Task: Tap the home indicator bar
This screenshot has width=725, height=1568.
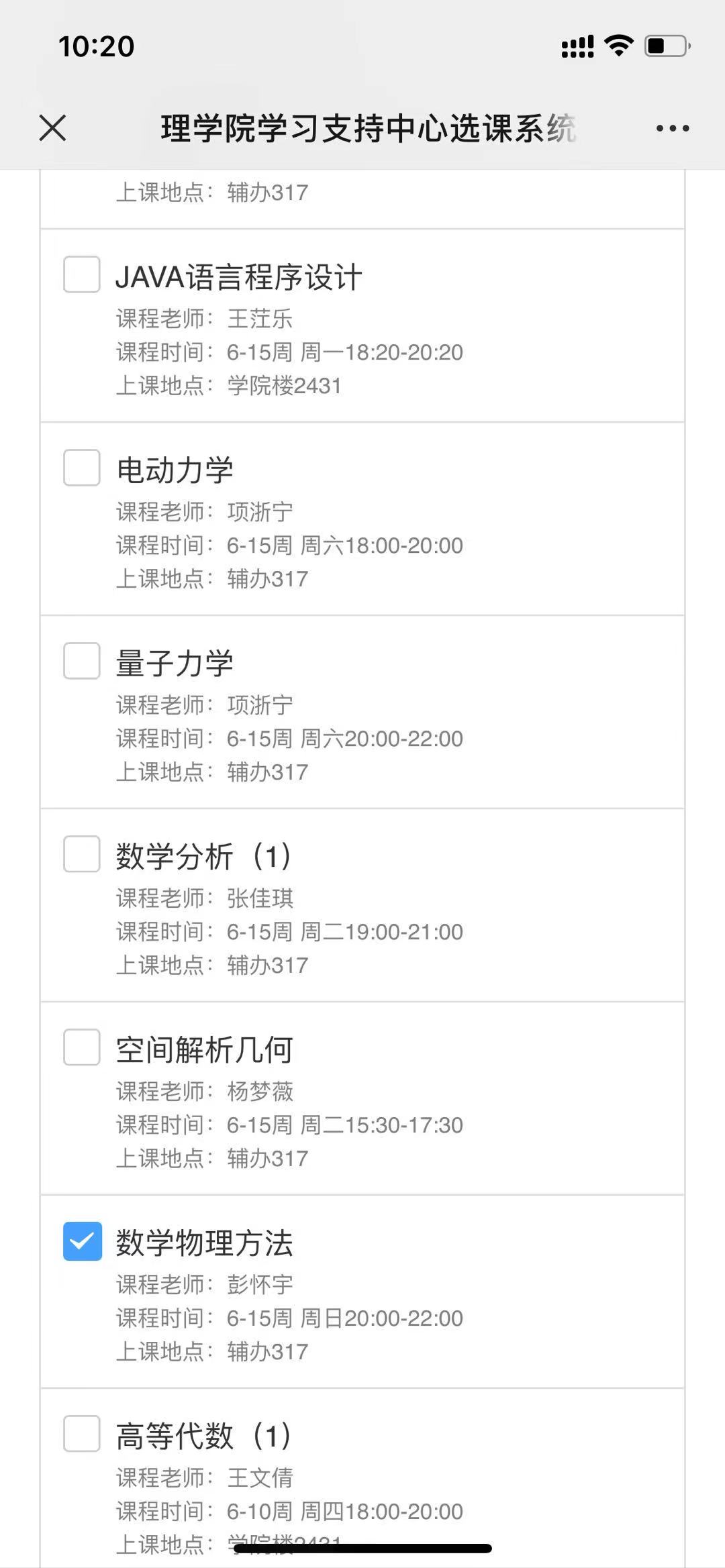Action: tap(362, 1549)
